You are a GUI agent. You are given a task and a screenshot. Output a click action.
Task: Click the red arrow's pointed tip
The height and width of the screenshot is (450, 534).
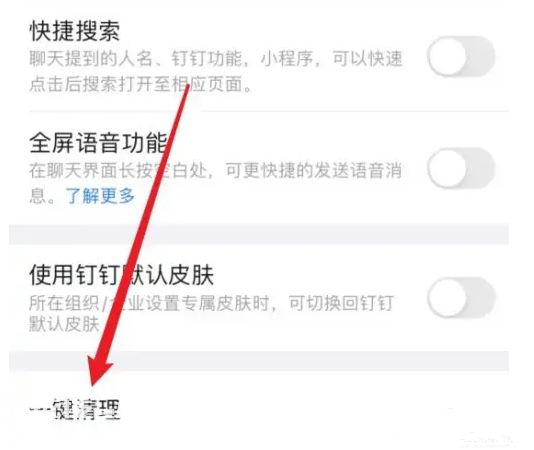click(93, 385)
